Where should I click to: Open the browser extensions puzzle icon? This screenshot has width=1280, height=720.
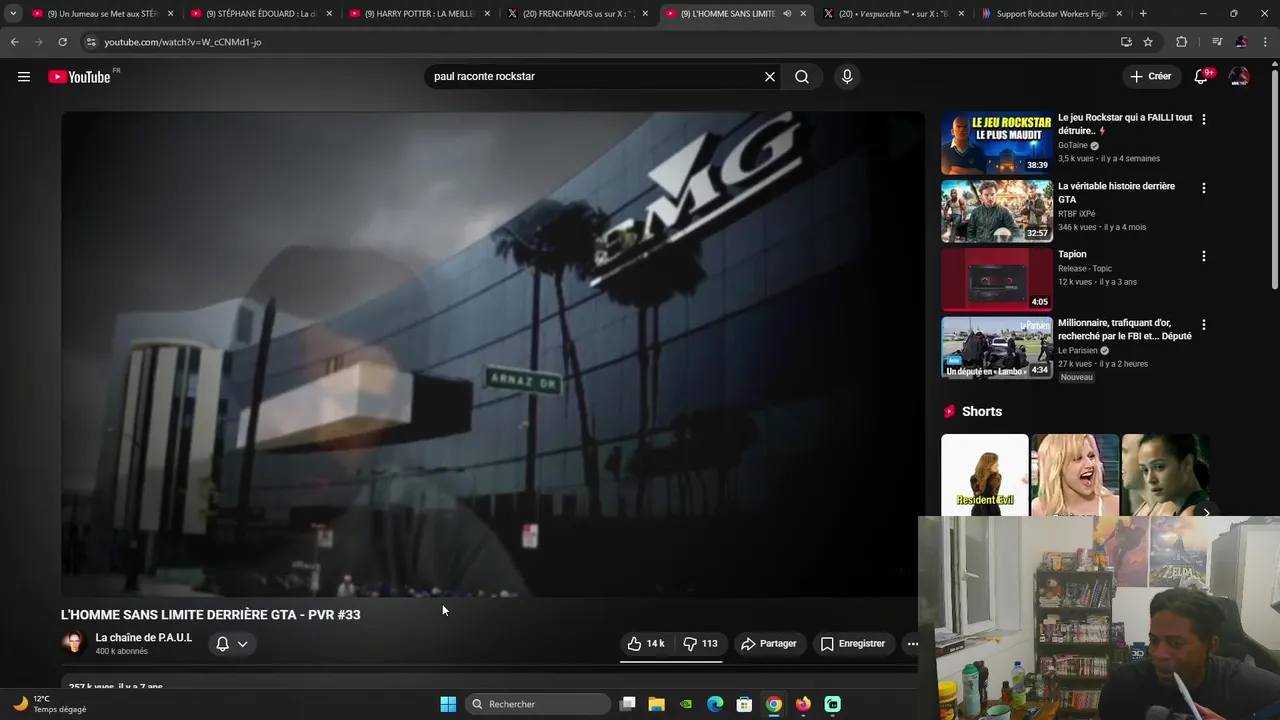(1182, 42)
